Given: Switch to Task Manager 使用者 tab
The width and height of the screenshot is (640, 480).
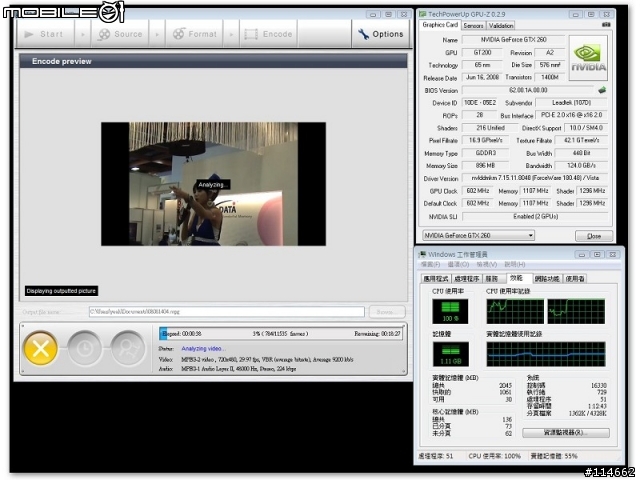Looking at the screenshot, I should [575, 279].
